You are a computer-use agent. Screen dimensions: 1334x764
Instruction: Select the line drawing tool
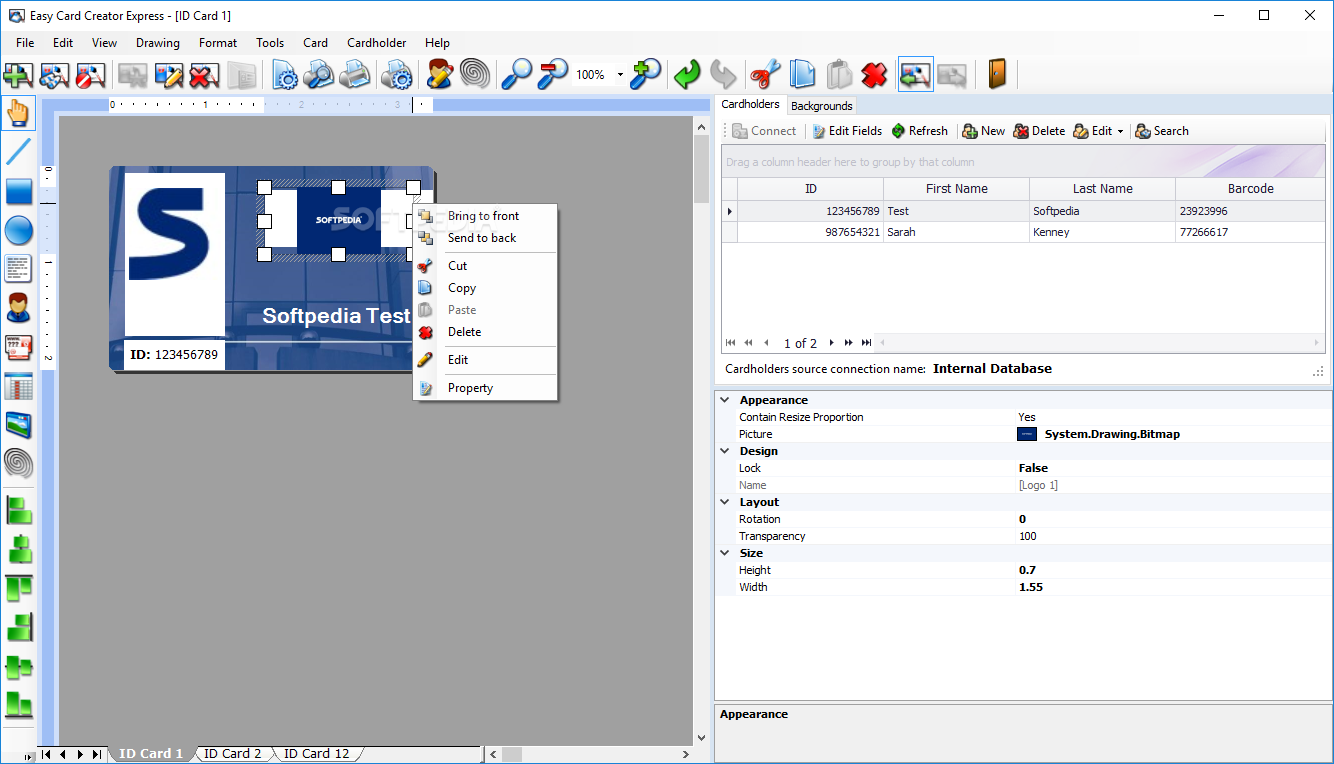coord(18,152)
